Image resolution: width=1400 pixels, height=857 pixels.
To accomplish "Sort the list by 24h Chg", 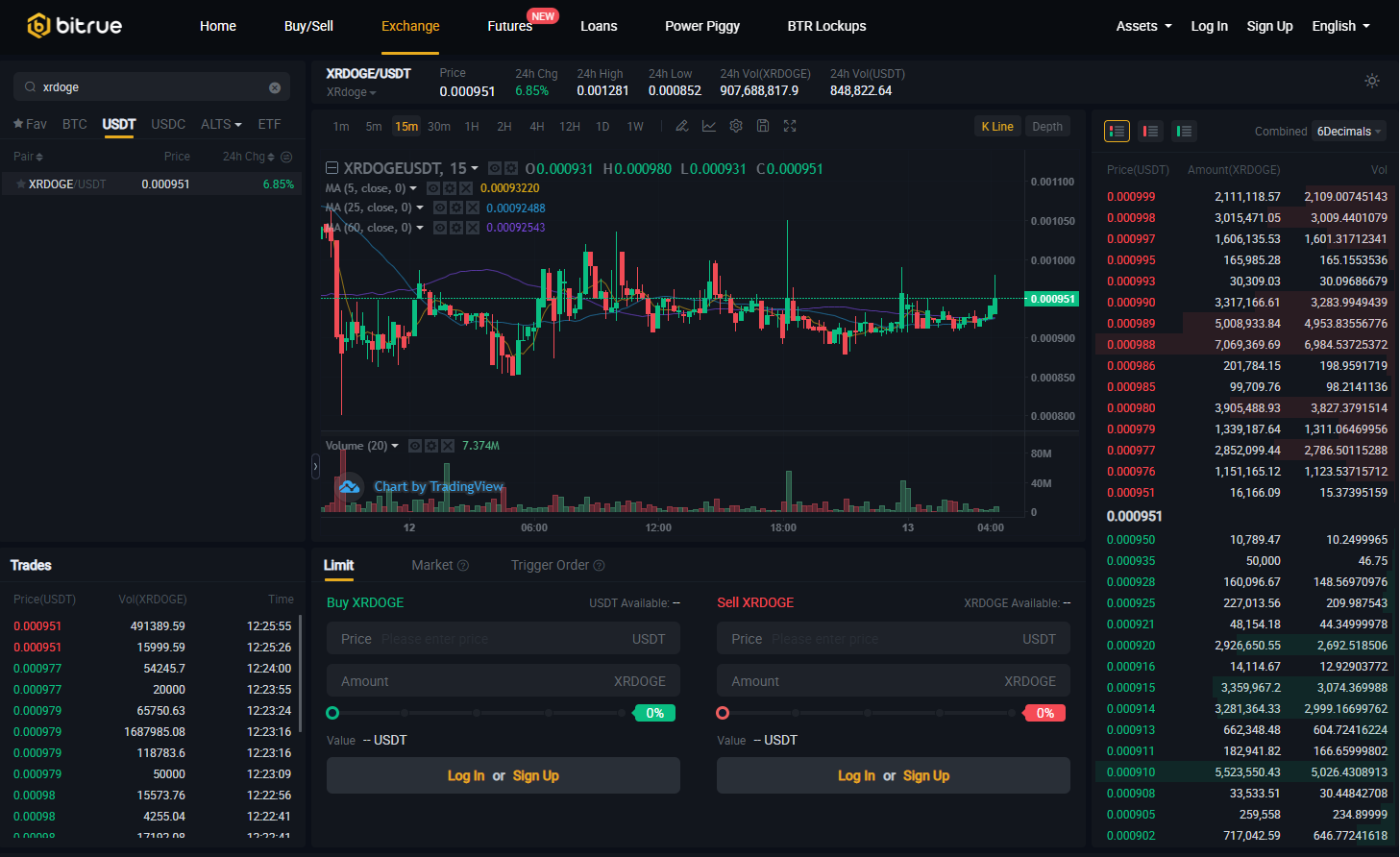I will tap(249, 157).
